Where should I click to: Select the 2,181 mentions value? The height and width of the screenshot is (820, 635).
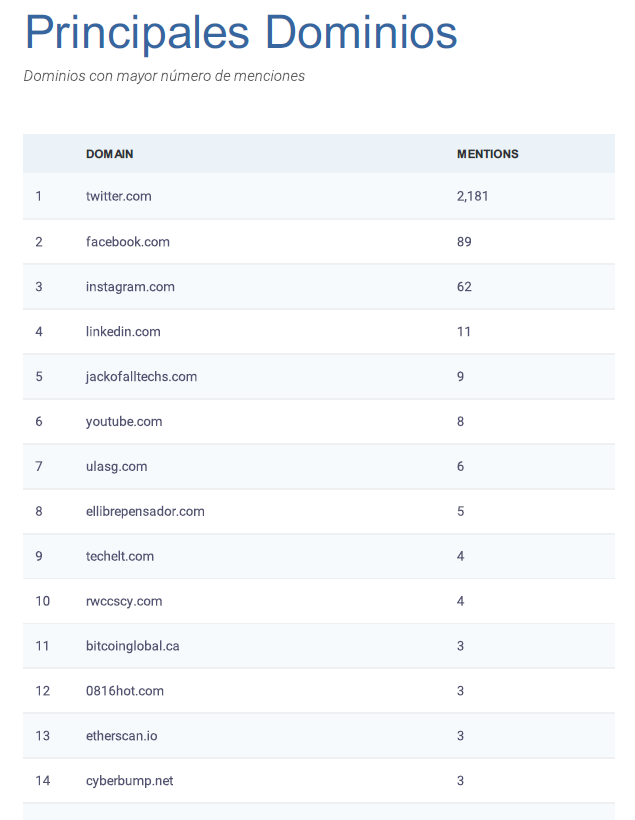tap(472, 196)
